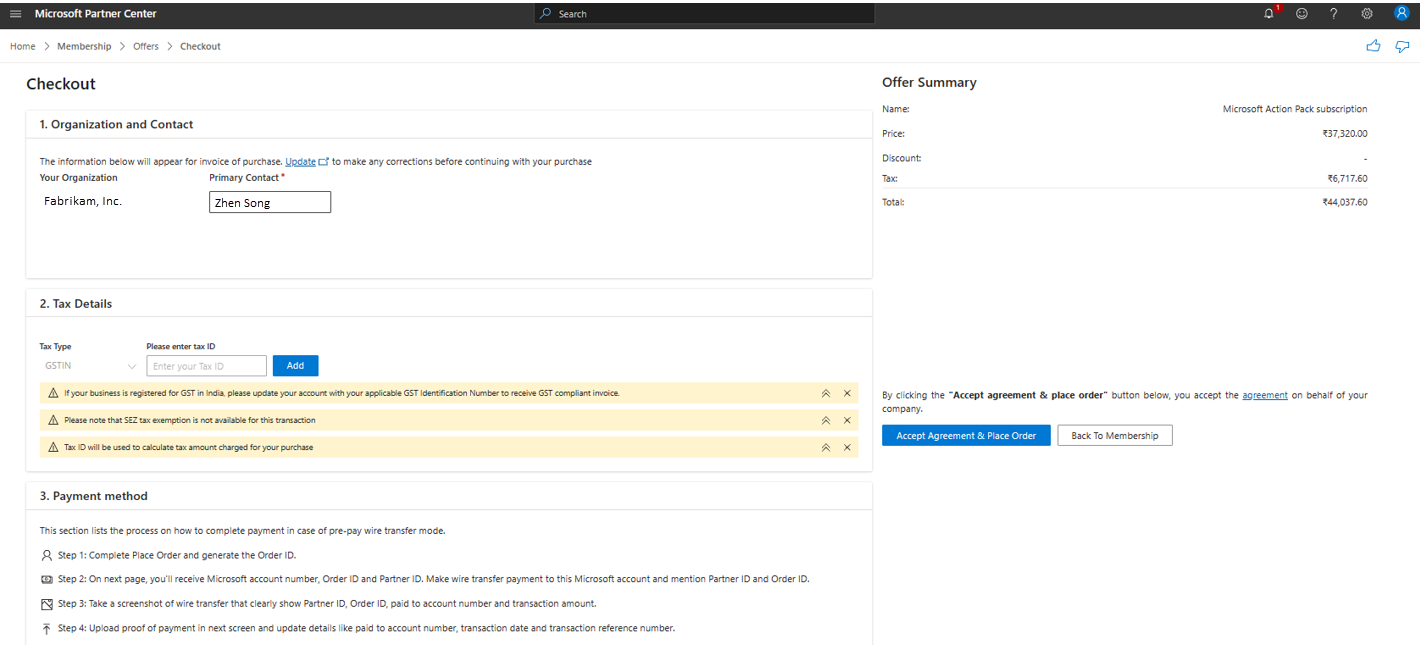Click the Enter your Tax ID field

click(x=206, y=366)
